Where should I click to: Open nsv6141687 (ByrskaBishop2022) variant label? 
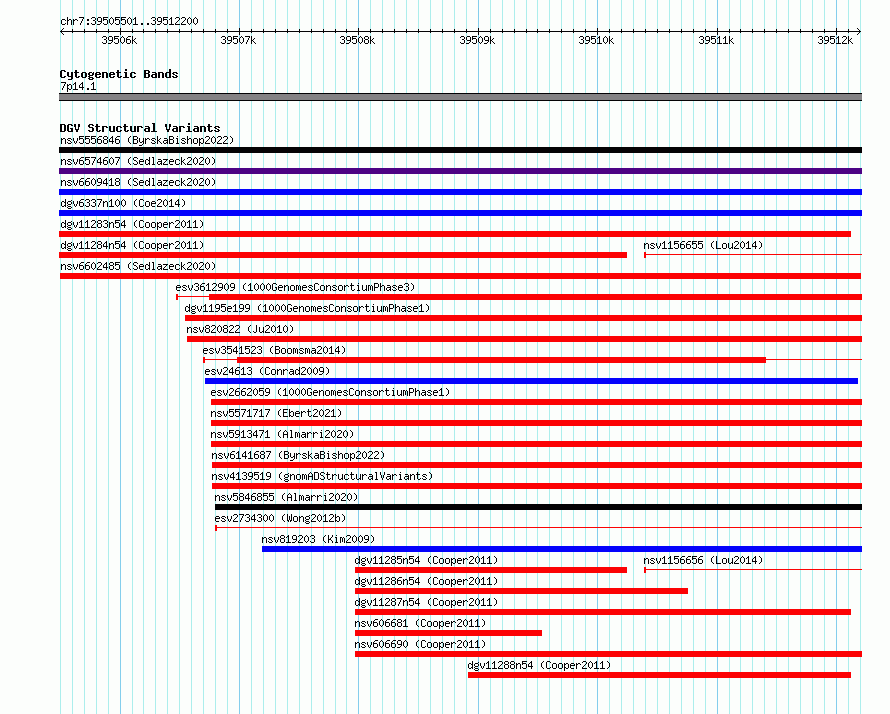[x=298, y=455]
